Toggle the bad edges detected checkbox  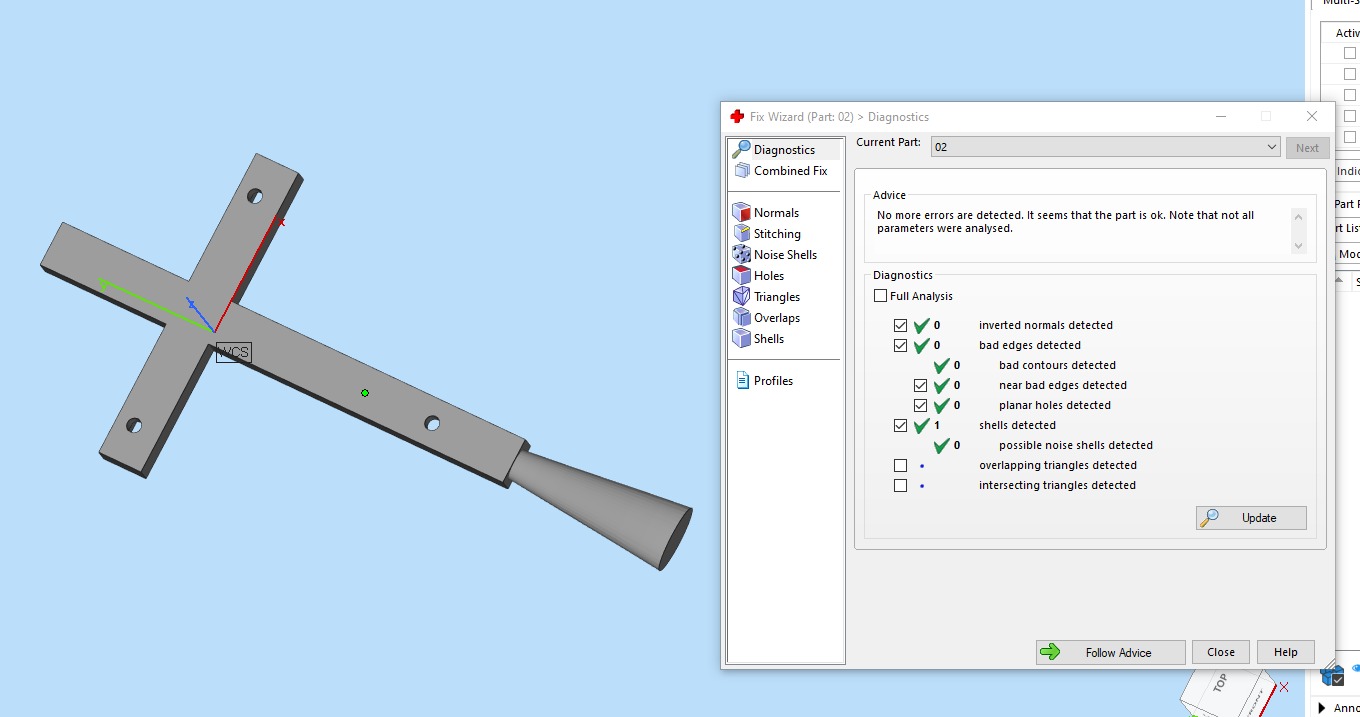coord(901,346)
